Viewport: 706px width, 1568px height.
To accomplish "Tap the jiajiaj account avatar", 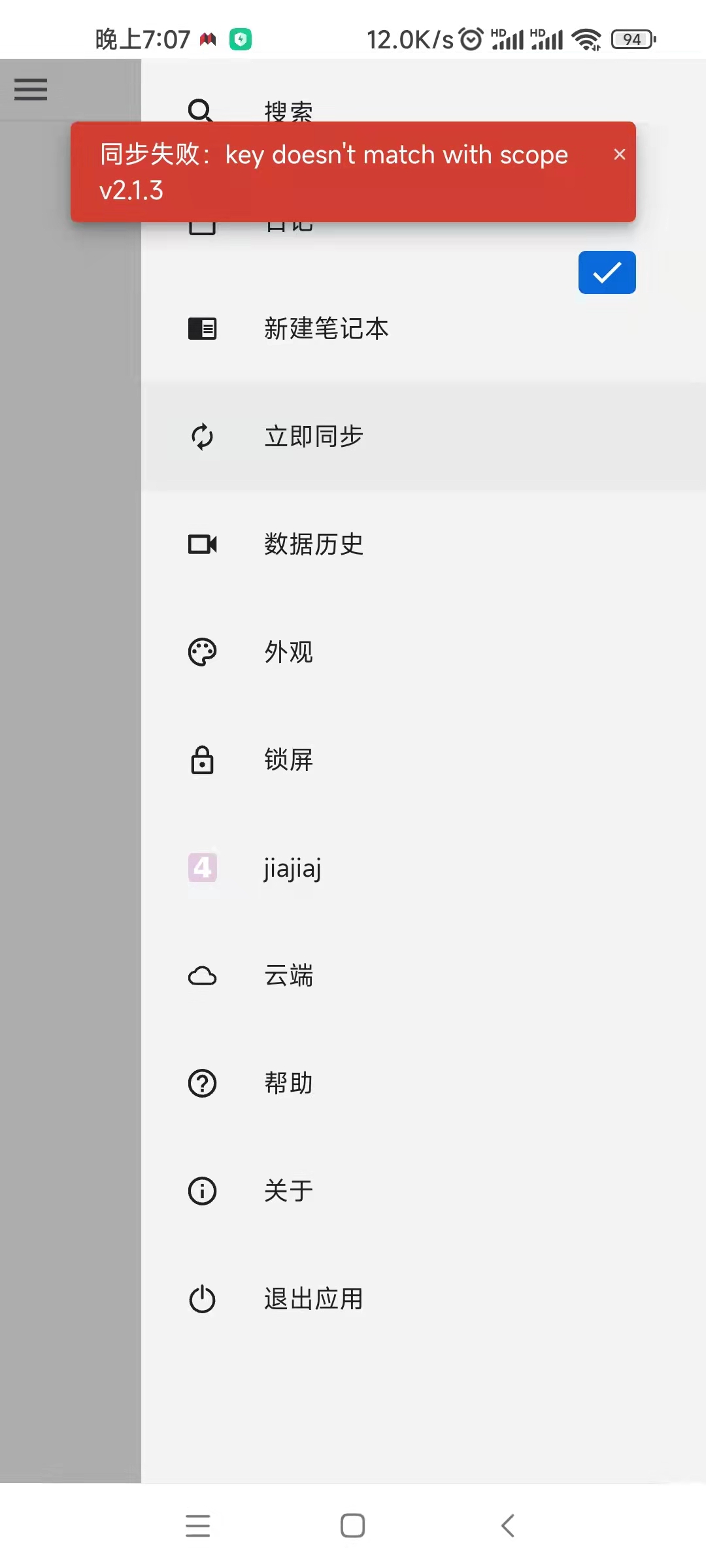I will (x=202, y=868).
